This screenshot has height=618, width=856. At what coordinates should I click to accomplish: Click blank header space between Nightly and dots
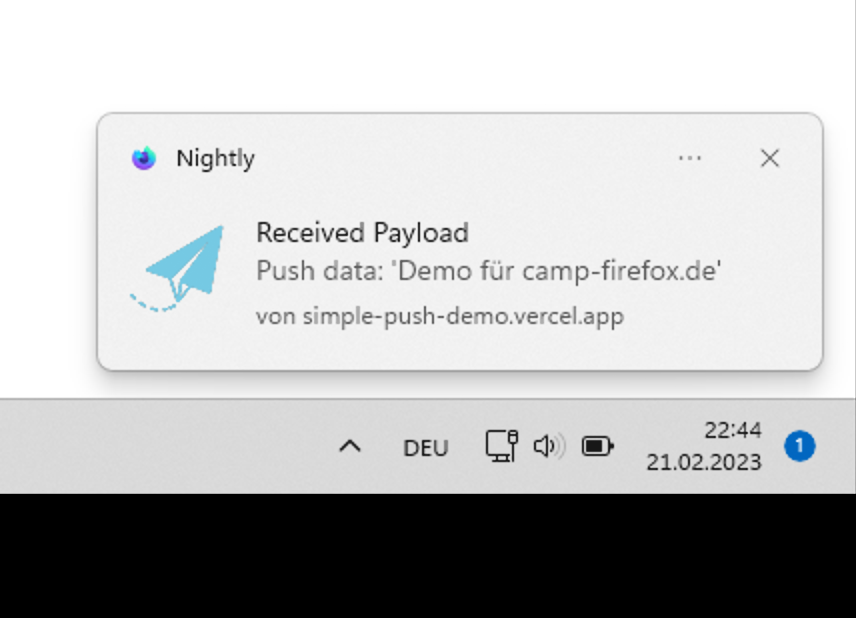point(460,158)
